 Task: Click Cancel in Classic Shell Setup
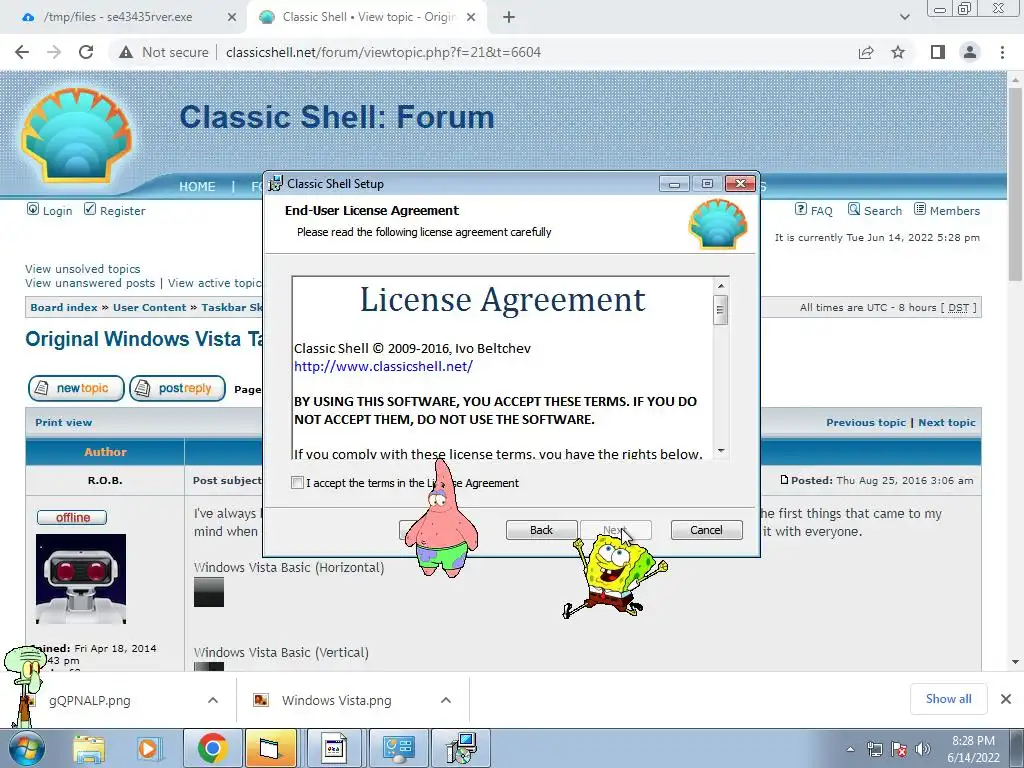coord(707,530)
